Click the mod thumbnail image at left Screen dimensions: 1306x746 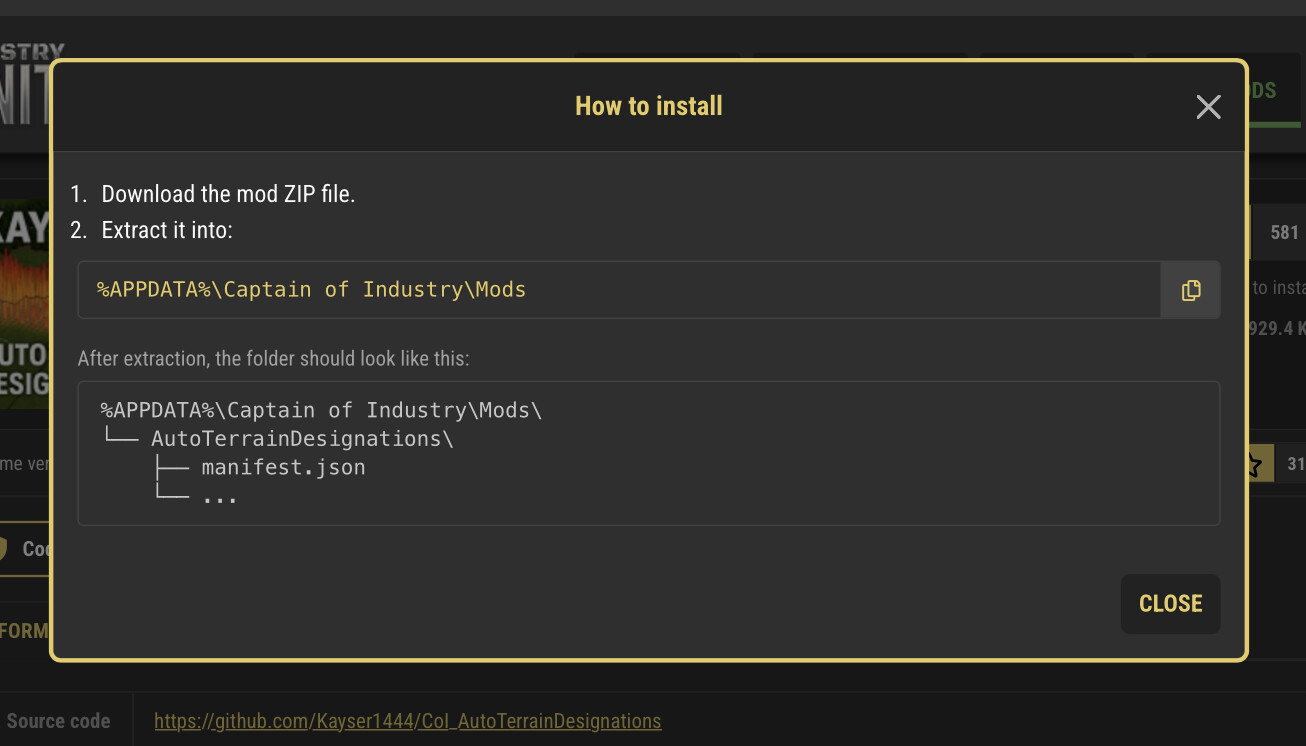pos(24,304)
